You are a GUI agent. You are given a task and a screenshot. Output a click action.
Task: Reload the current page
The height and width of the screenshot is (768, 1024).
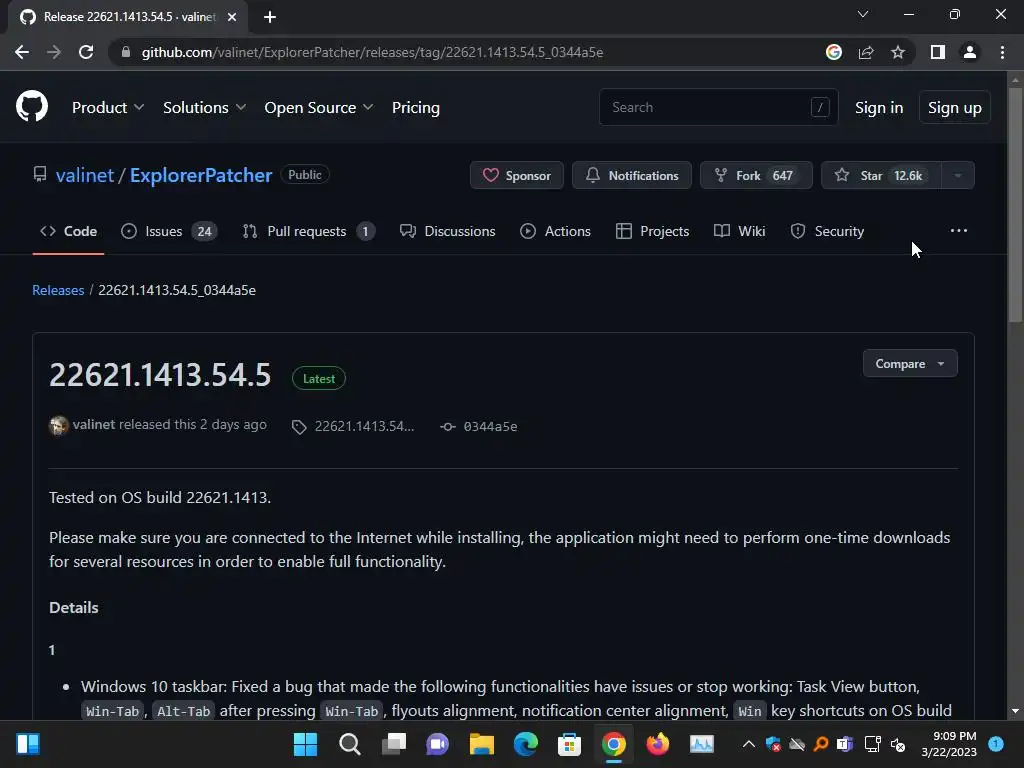(86, 52)
